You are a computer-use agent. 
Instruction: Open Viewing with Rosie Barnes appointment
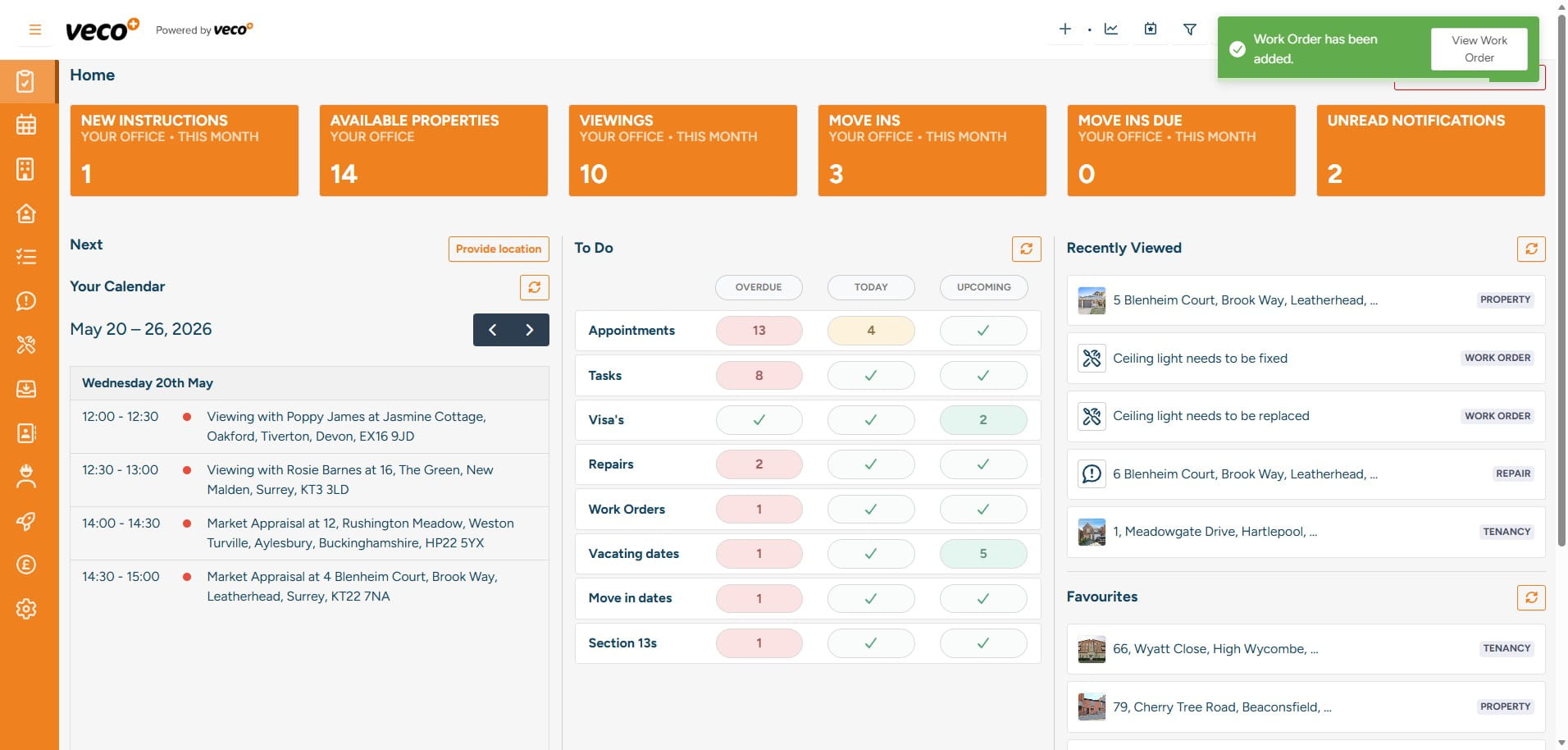[309, 480]
